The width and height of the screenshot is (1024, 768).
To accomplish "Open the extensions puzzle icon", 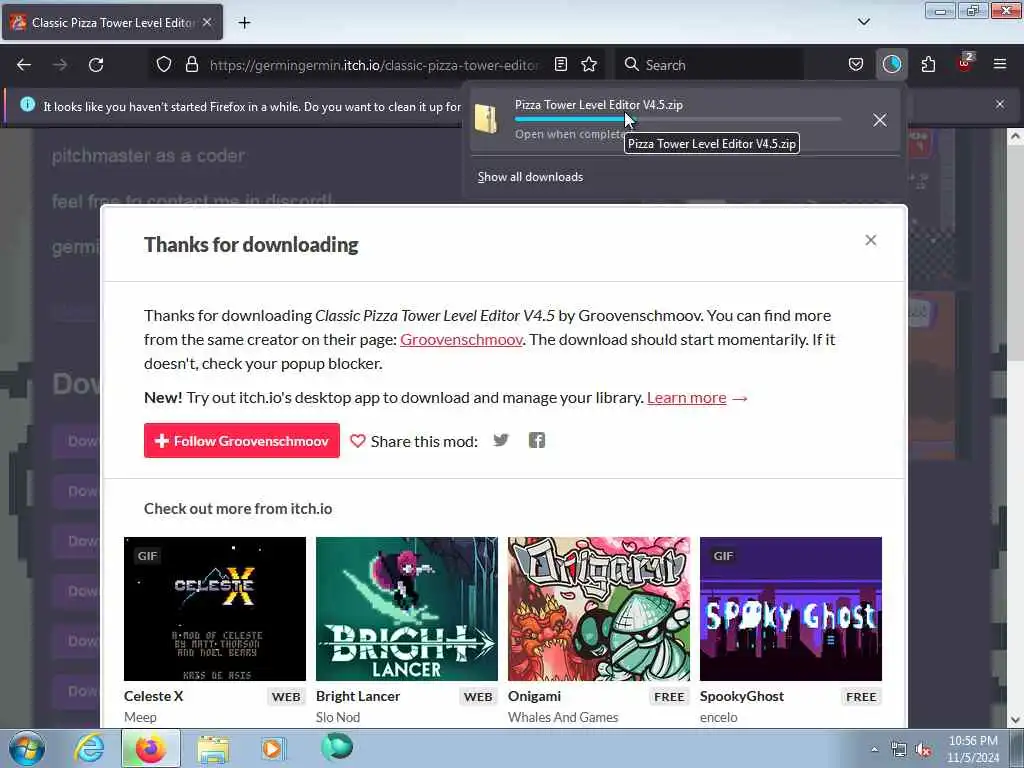I will click(x=928, y=65).
